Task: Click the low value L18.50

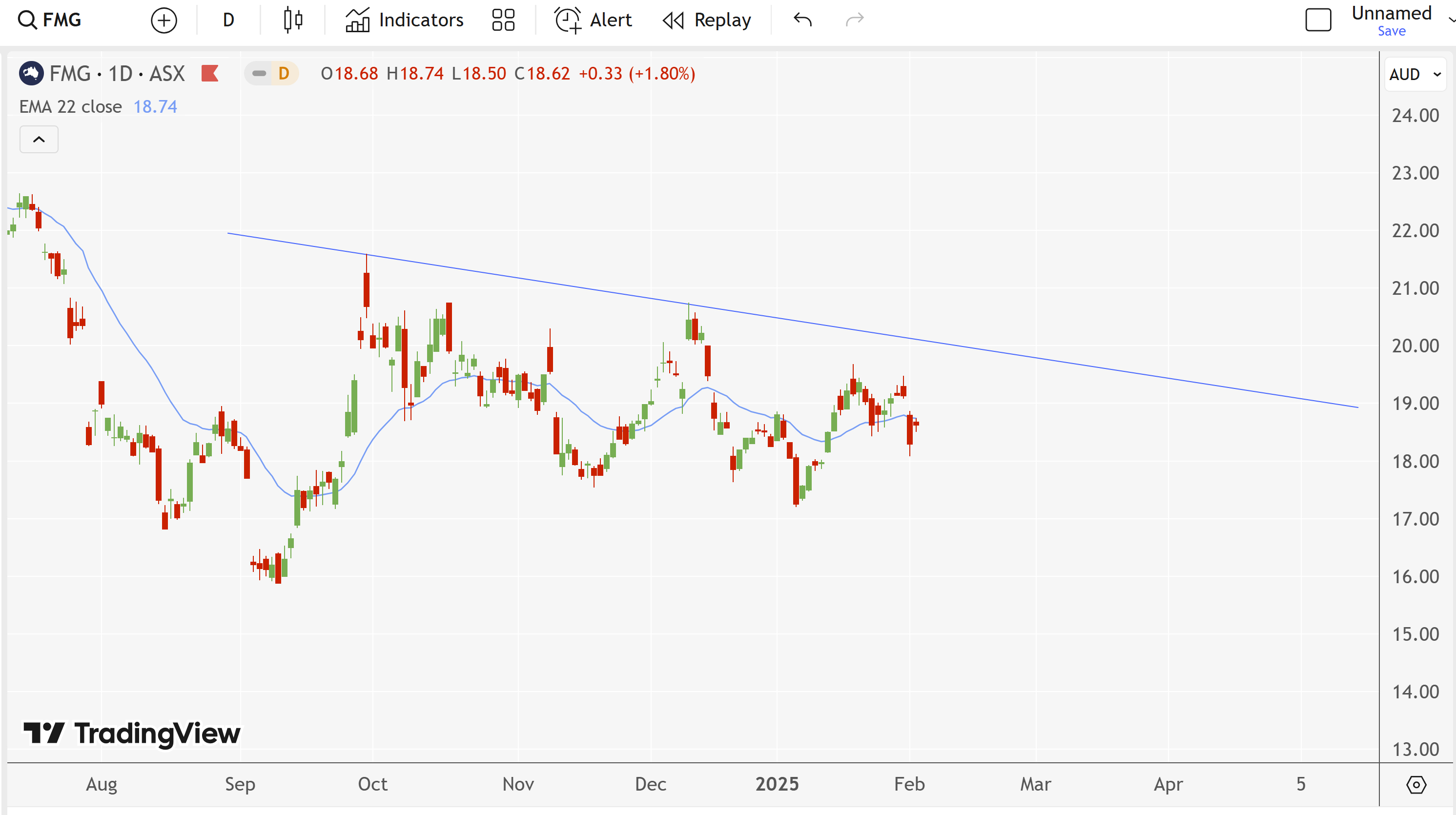Action: [479, 74]
